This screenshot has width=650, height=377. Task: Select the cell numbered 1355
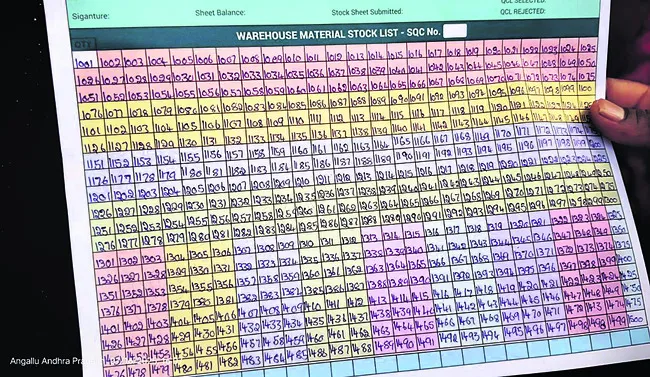(x=202, y=286)
